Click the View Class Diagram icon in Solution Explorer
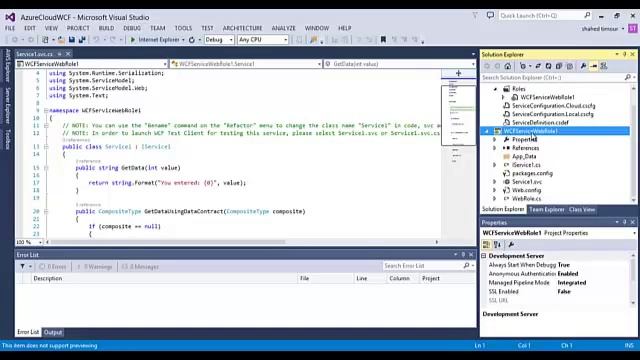 pos(604,66)
